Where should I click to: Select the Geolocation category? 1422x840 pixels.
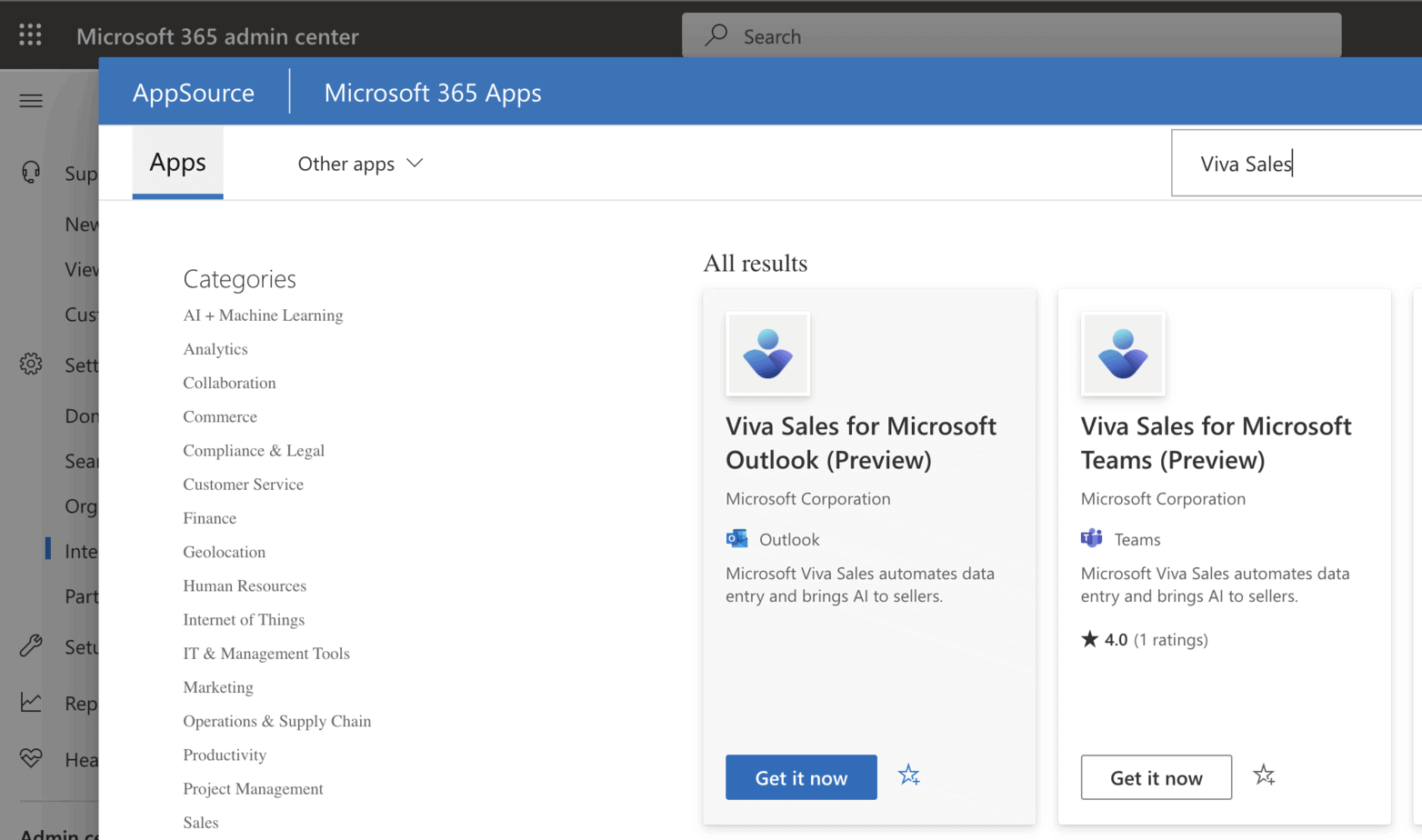tap(225, 552)
